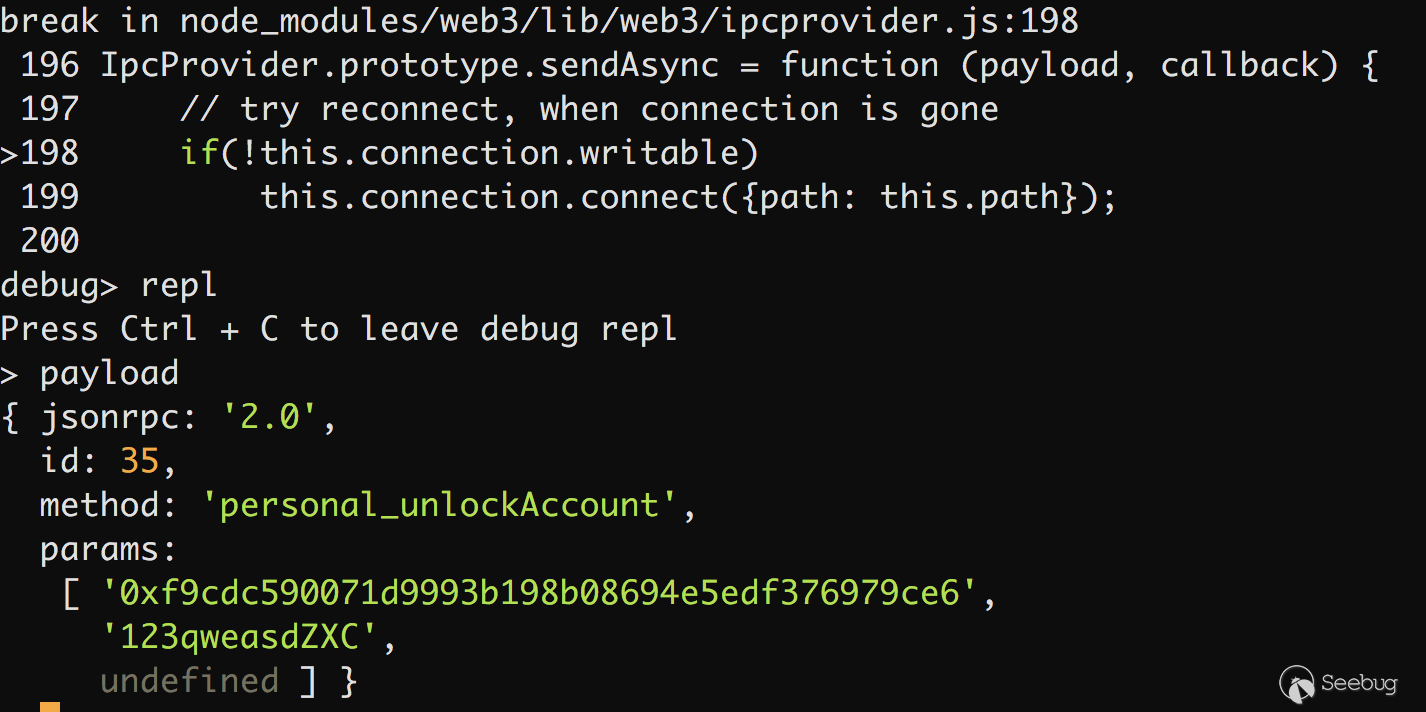Image resolution: width=1426 pixels, height=712 pixels.
Task: Click the 'Press Ctrl + C' hint line
Action: click(339, 329)
